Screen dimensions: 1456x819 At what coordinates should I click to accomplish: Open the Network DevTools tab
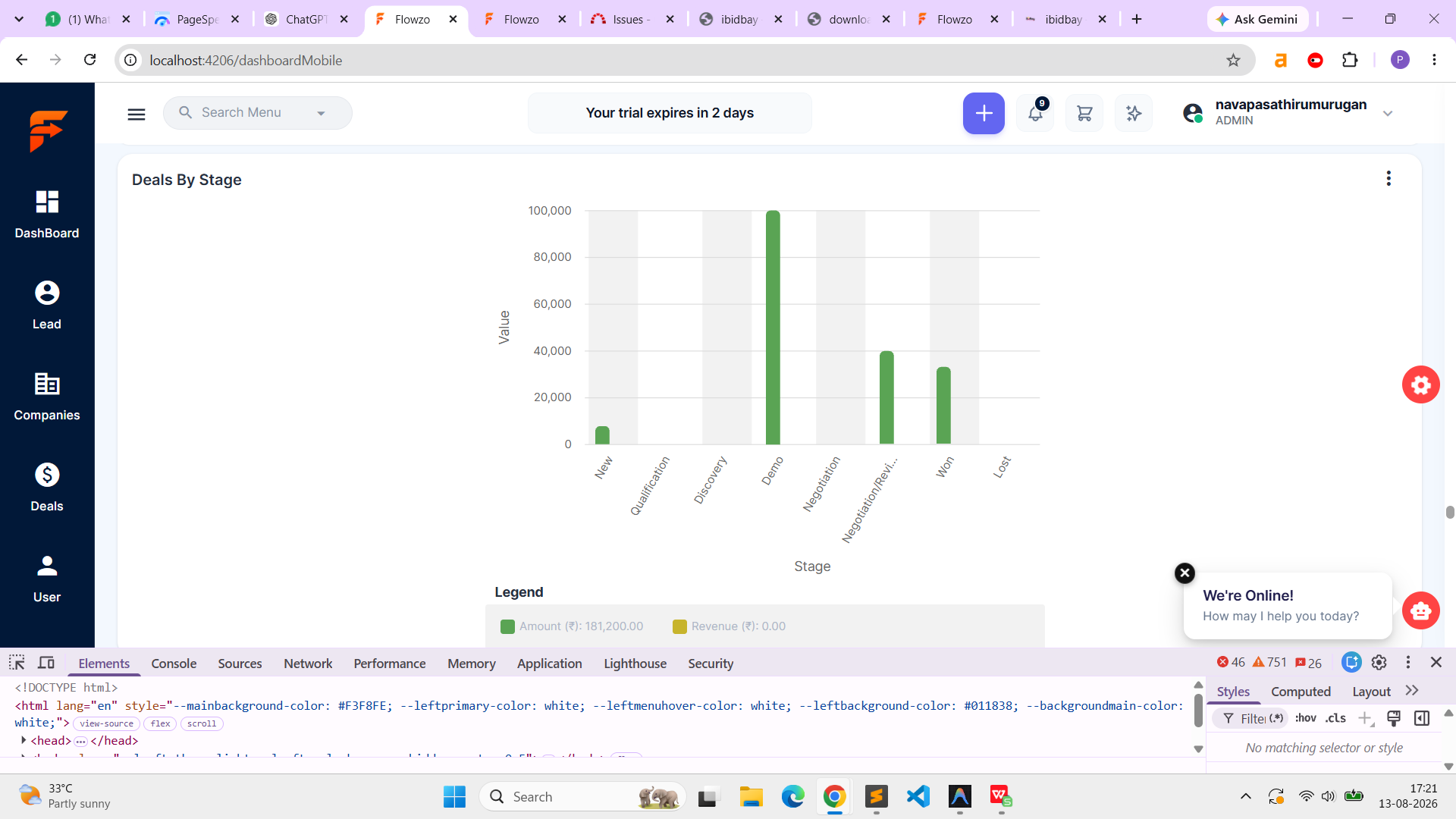click(x=308, y=664)
